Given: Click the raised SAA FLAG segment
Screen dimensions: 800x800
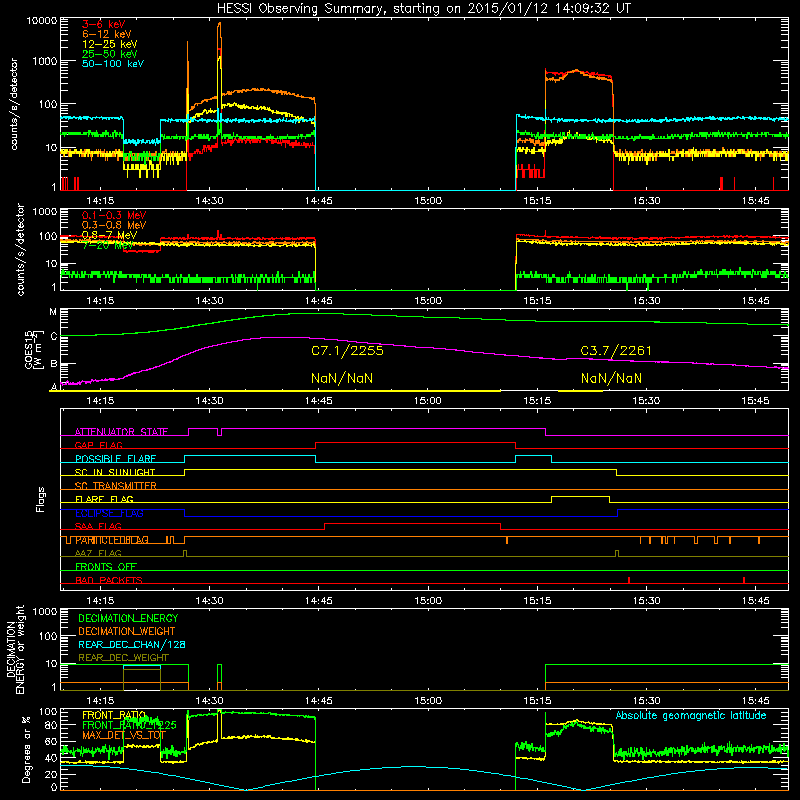Looking at the screenshot, I should (412, 524).
